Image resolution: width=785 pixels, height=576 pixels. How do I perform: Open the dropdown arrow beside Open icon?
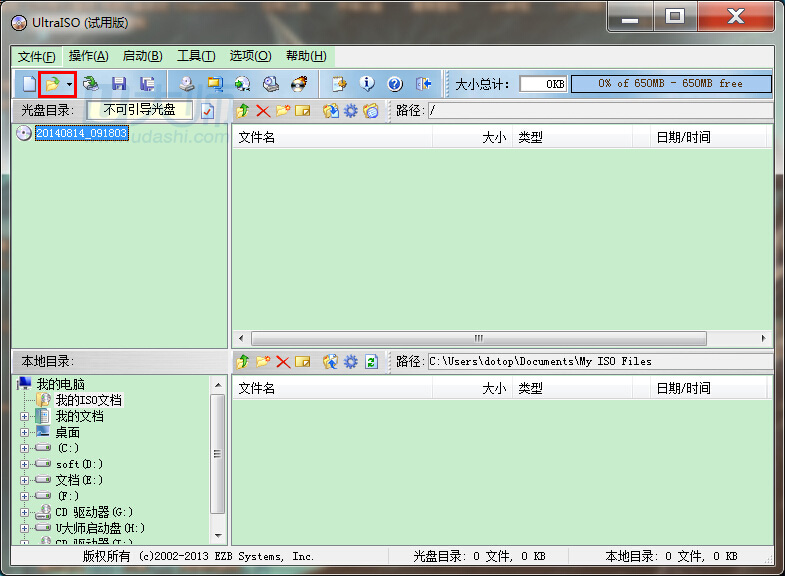(69, 84)
